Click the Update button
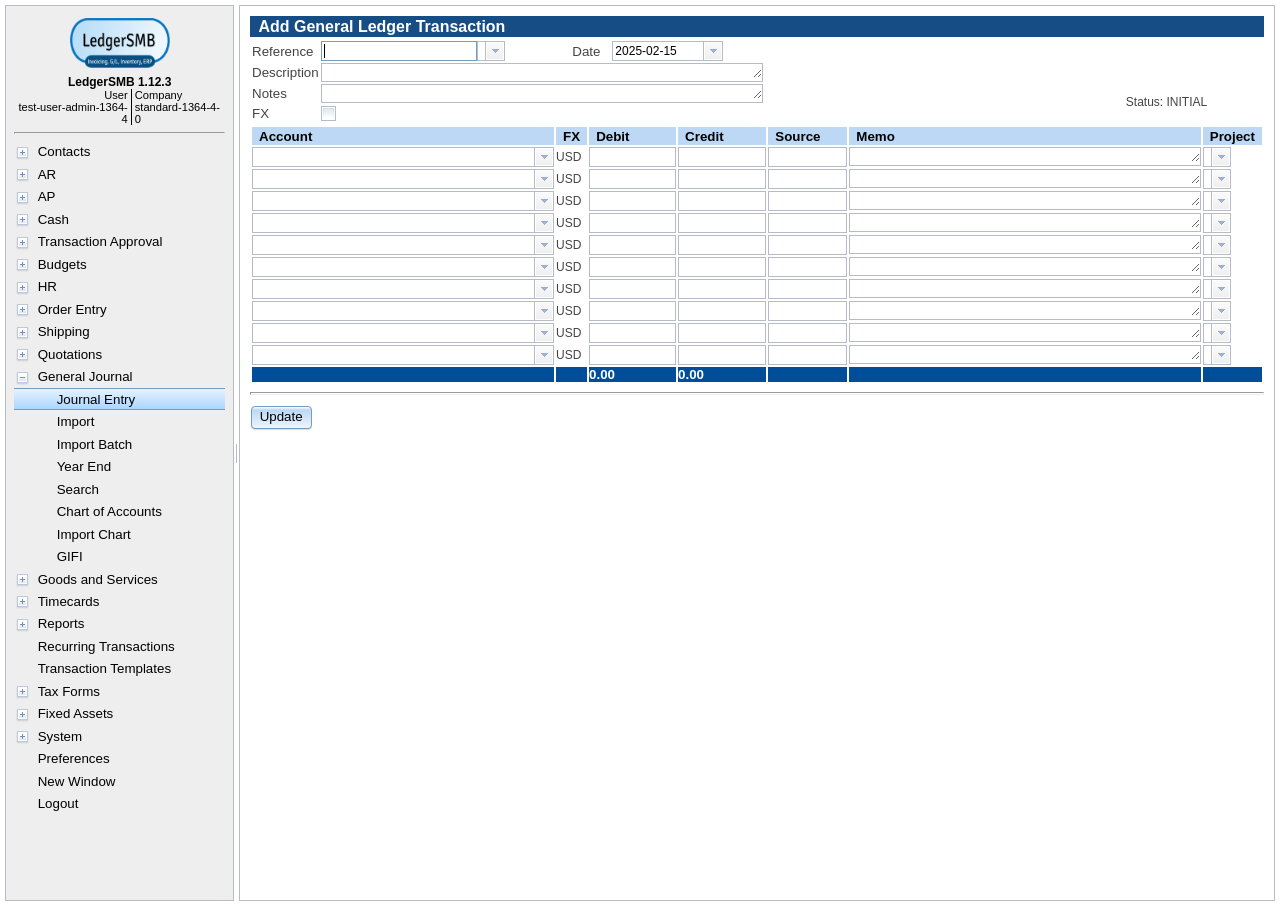 tap(281, 417)
